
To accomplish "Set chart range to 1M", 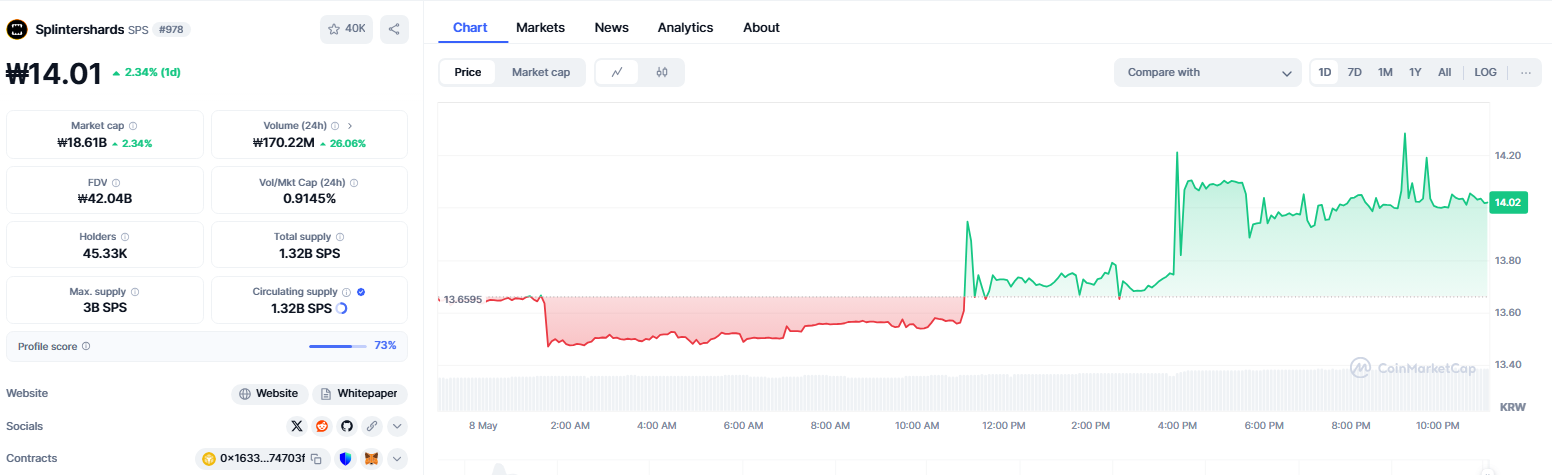I will (1385, 72).
